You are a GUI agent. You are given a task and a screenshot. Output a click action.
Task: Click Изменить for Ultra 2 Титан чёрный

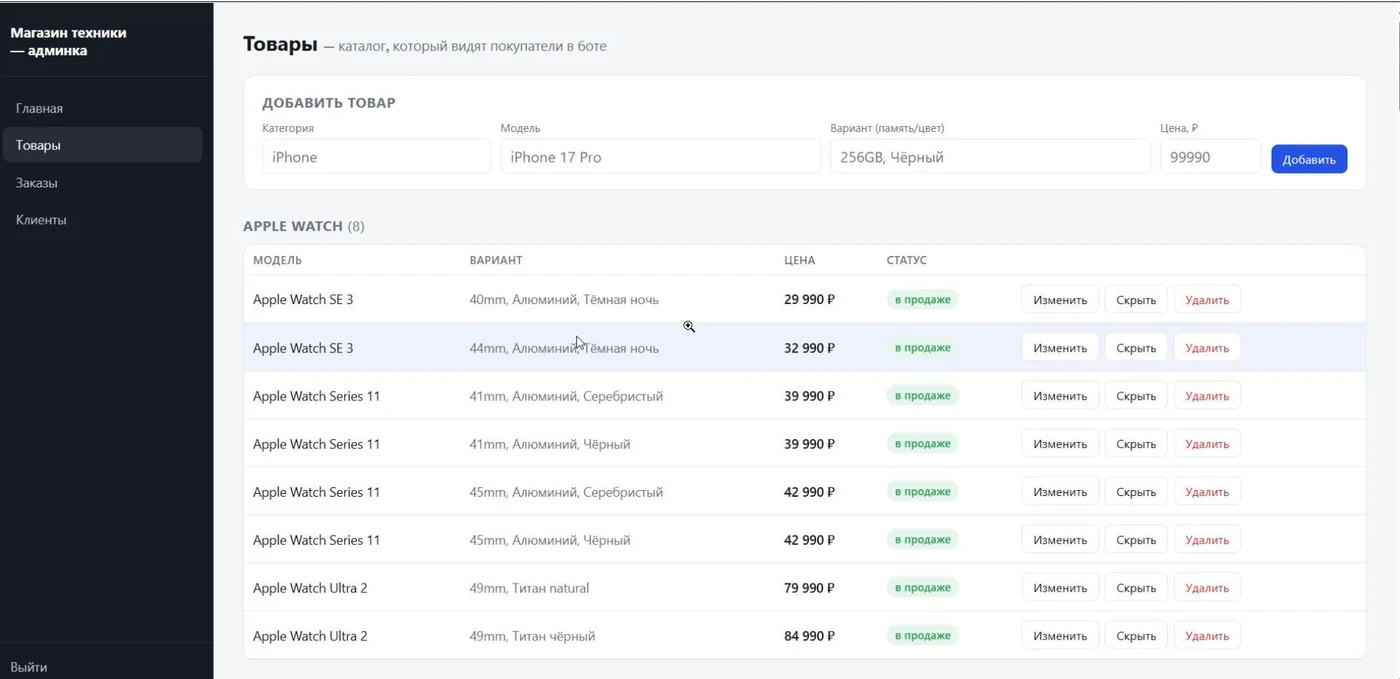1060,635
